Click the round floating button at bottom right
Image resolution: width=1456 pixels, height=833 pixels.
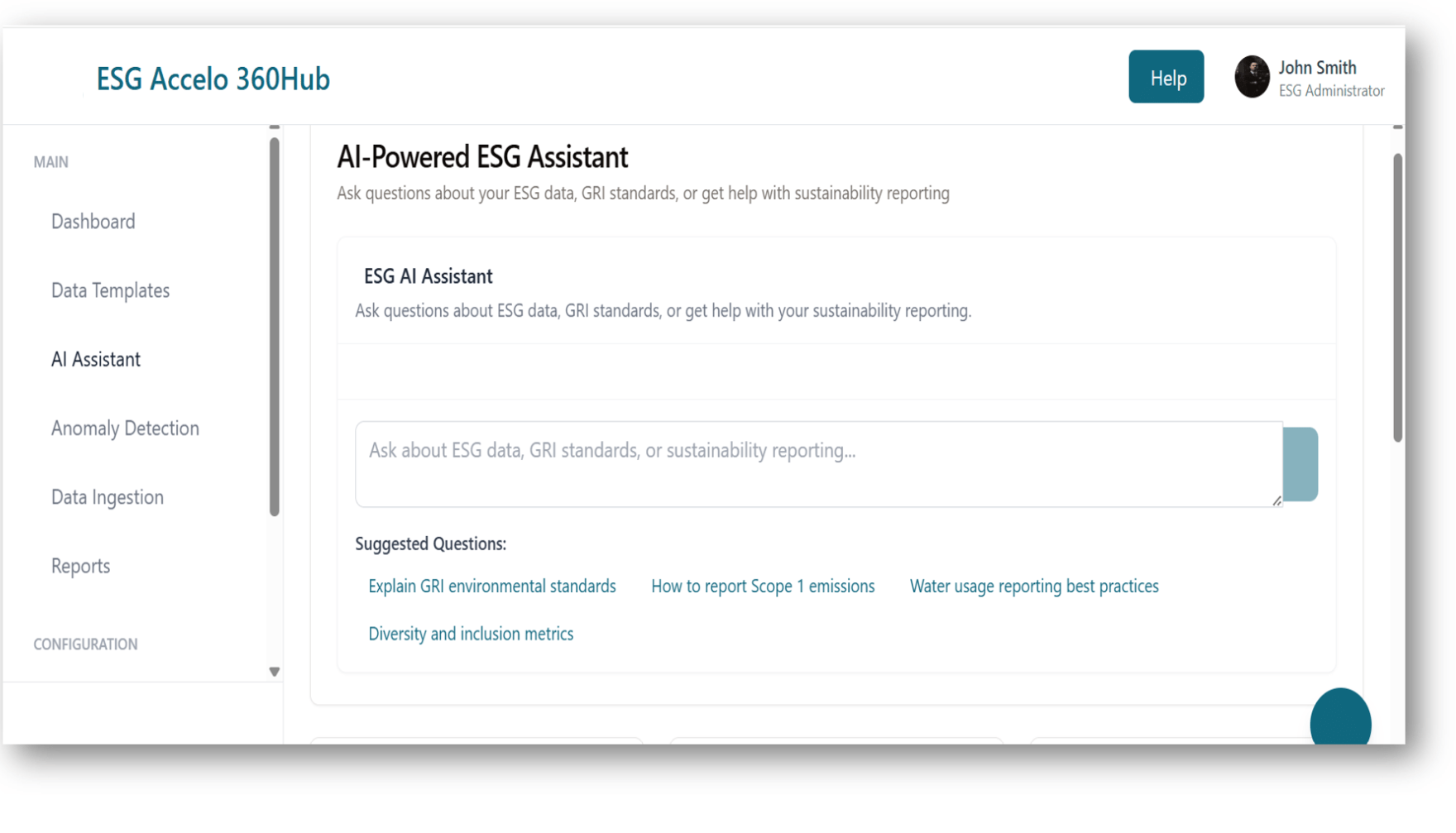tap(1340, 720)
